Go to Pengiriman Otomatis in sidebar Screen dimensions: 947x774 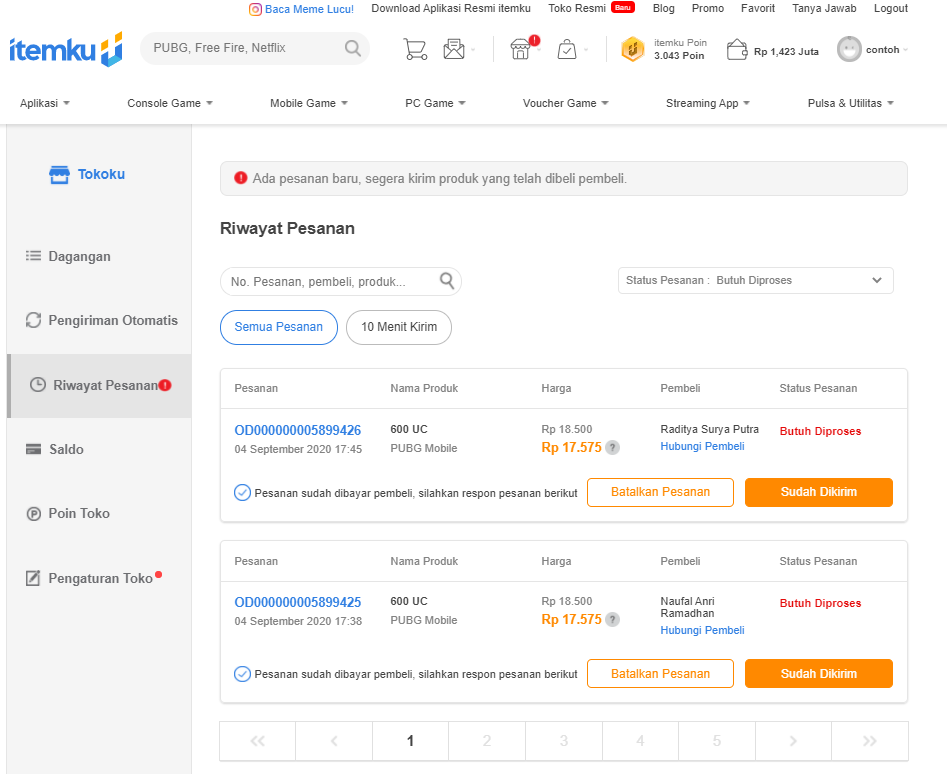[x=112, y=321]
